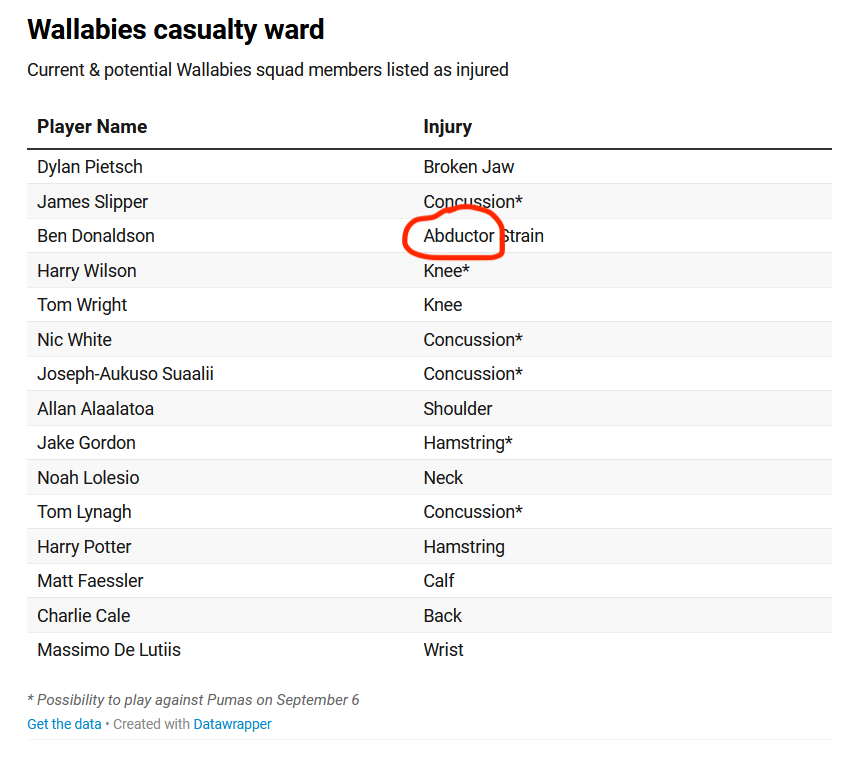Image resolution: width=857 pixels, height=761 pixels.
Task: Click the 'Broken Jaw' injury cell
Action: [x=469, y=167]
